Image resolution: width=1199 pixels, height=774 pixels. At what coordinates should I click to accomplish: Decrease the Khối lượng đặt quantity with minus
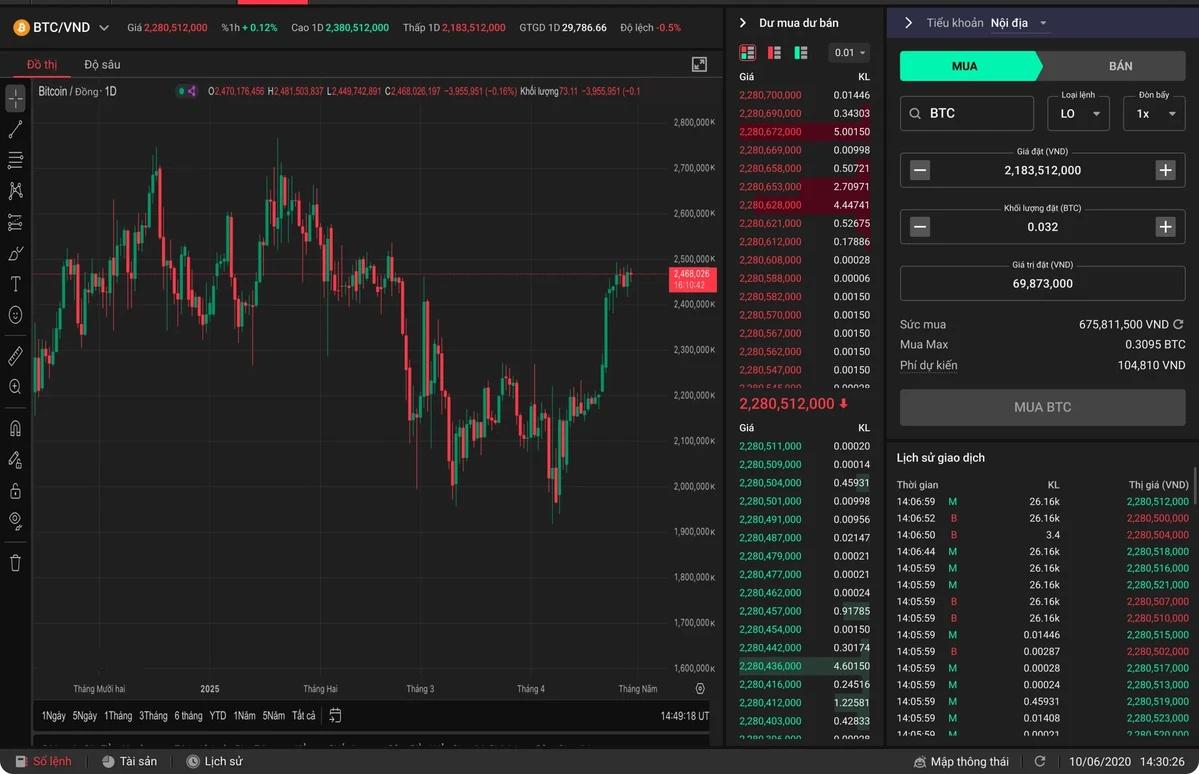coord(920,226)
